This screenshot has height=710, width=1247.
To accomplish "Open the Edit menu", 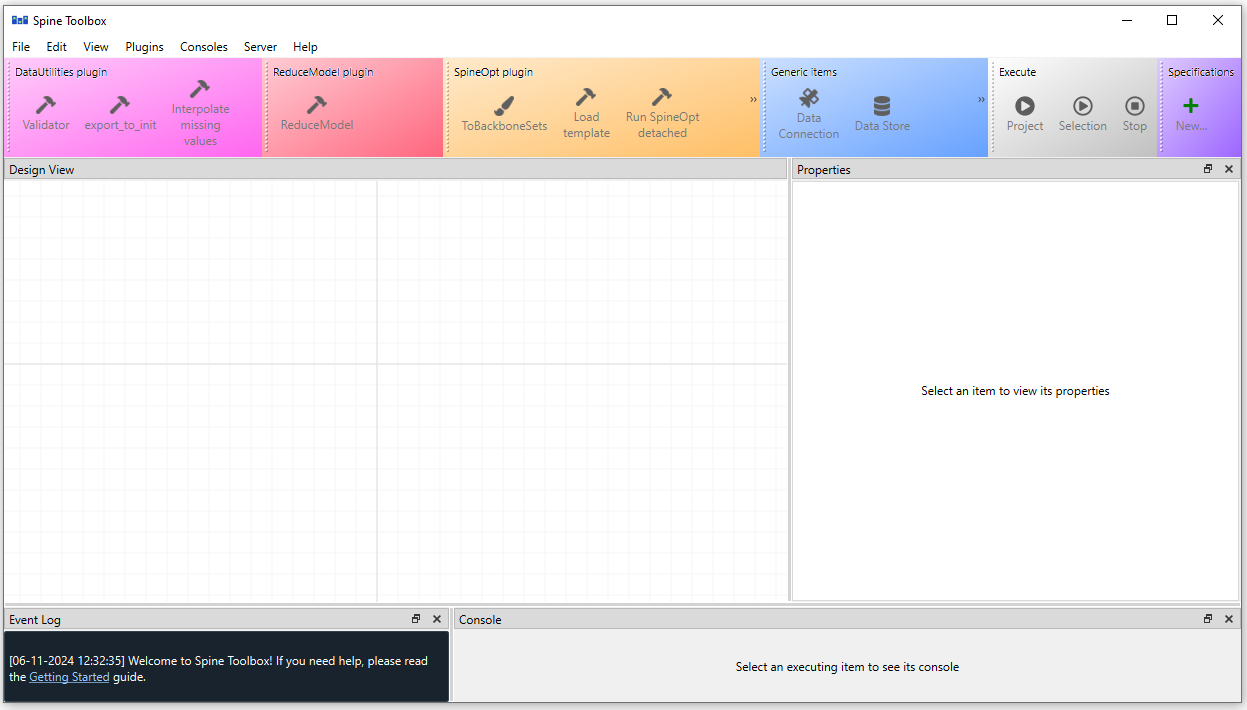I will [x=57, y=47].
